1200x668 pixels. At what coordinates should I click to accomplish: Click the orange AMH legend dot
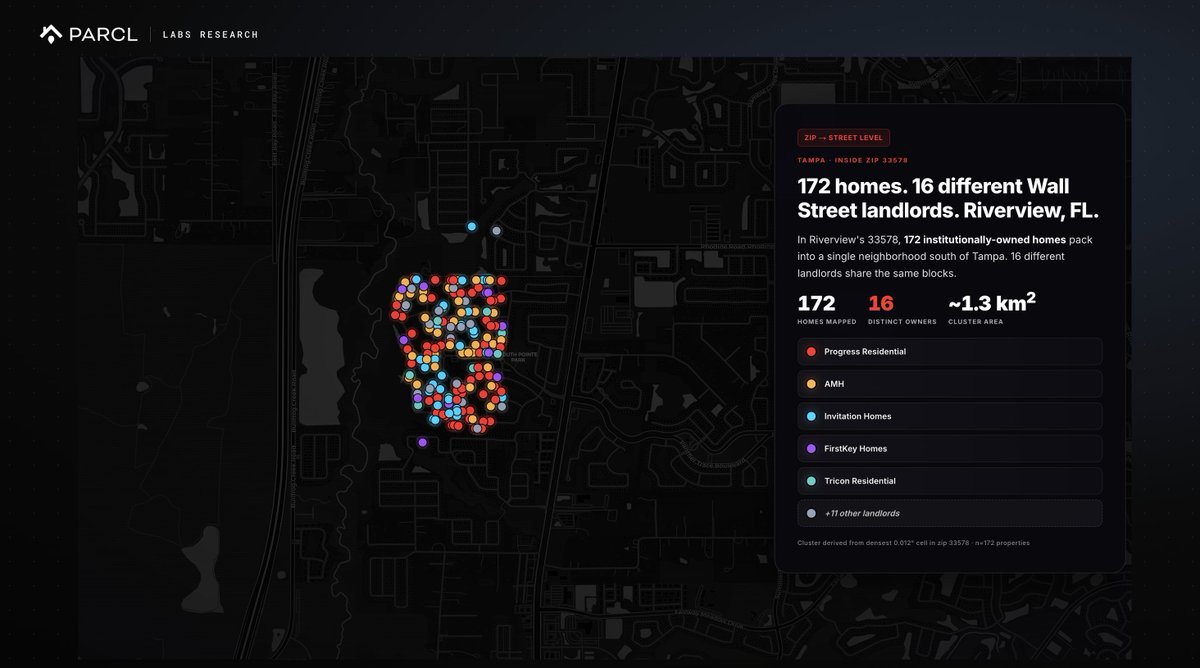811,384
